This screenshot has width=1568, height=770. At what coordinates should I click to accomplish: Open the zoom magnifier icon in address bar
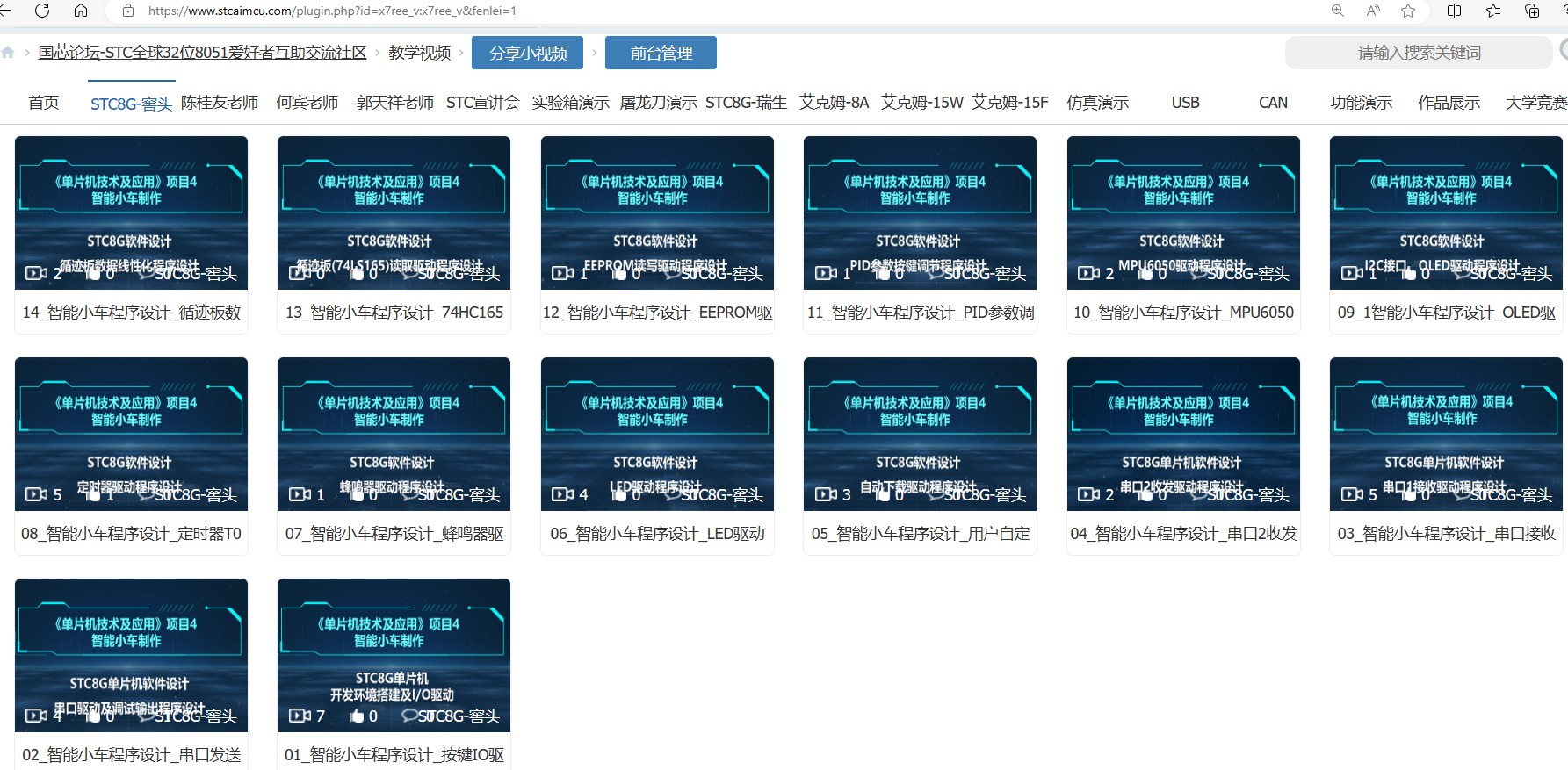1338,11
